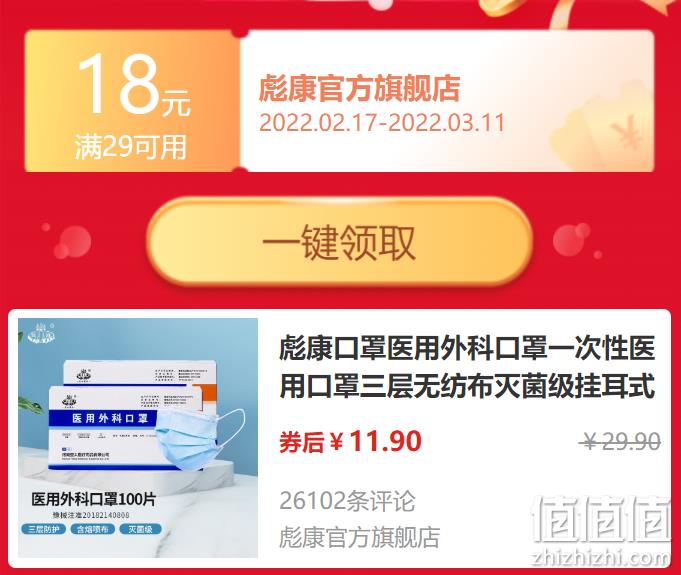Click the 灭菌级 badge on product image

point(140,529)
